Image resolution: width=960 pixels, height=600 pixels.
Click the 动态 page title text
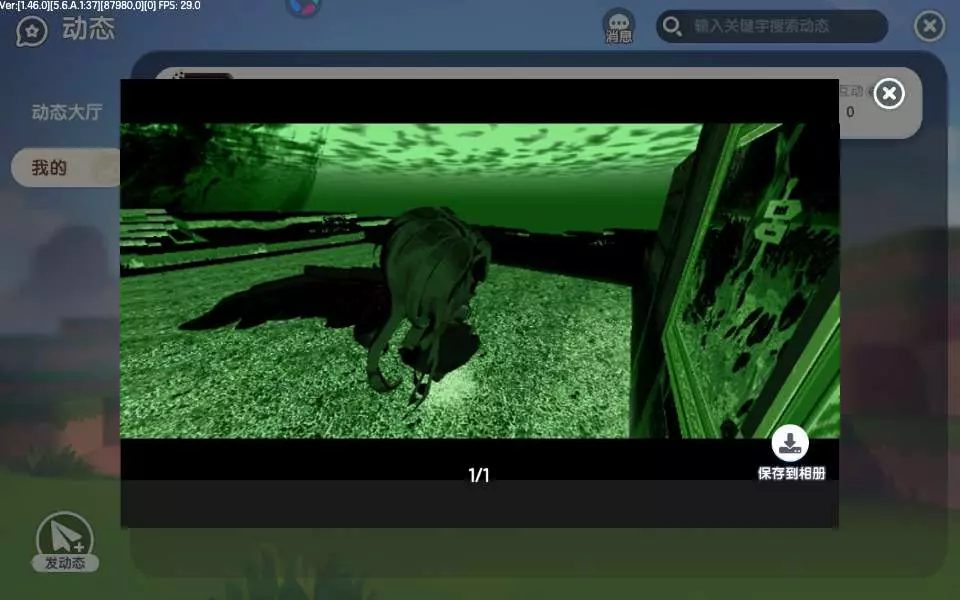coord(88,29)
